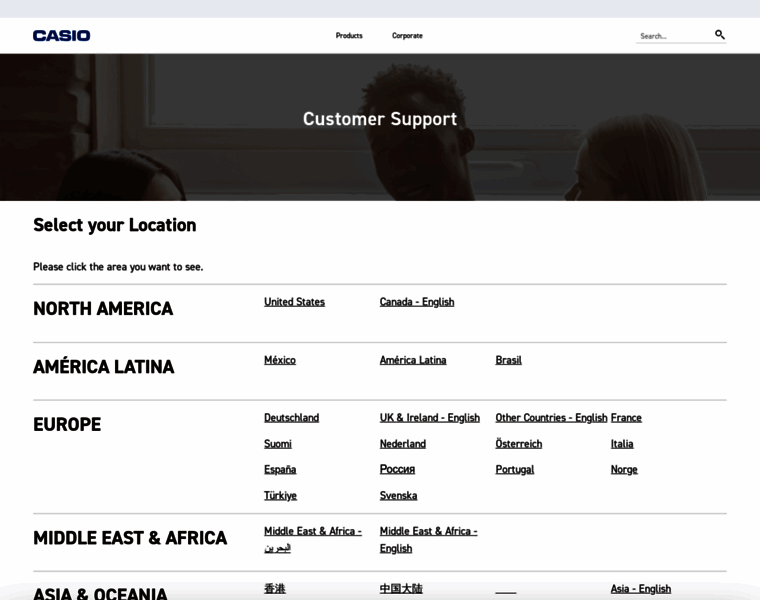Click the Casio logo
Image resolution: width=760 pixels, height=600 pixels.
[62, 35]
